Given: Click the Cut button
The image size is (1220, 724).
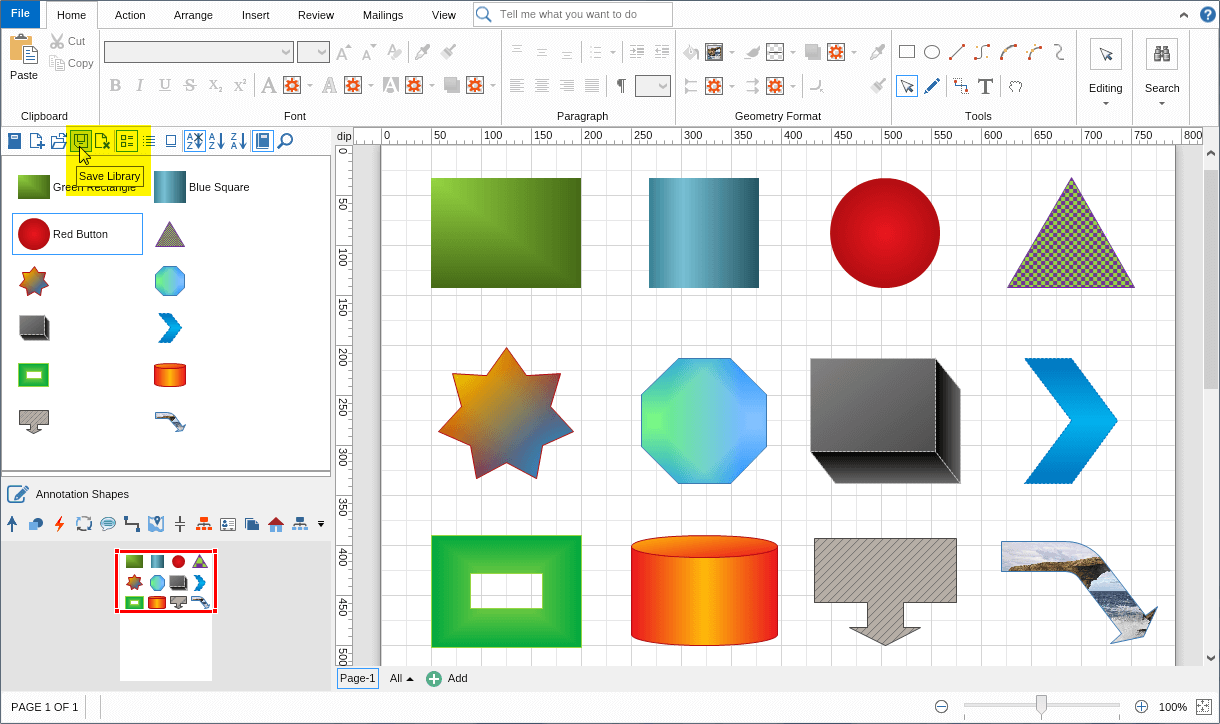Looking at the screenshot, I should click(68, 41).
